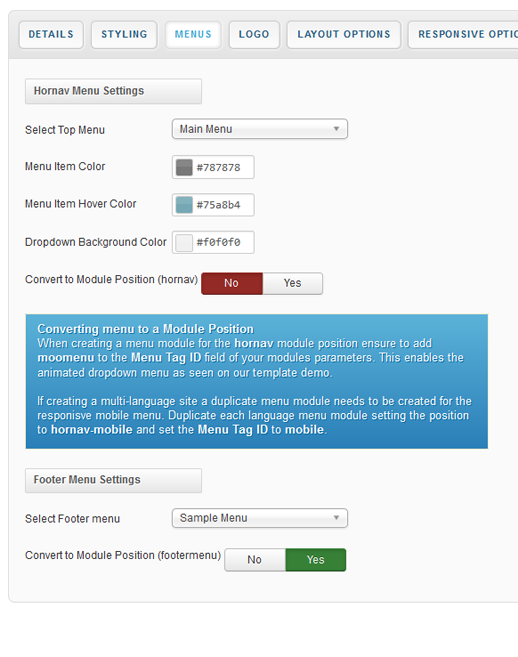This screenshot has height=657, width=518.
Task: Set hornav module position to Yes
Action: (293, 283)
